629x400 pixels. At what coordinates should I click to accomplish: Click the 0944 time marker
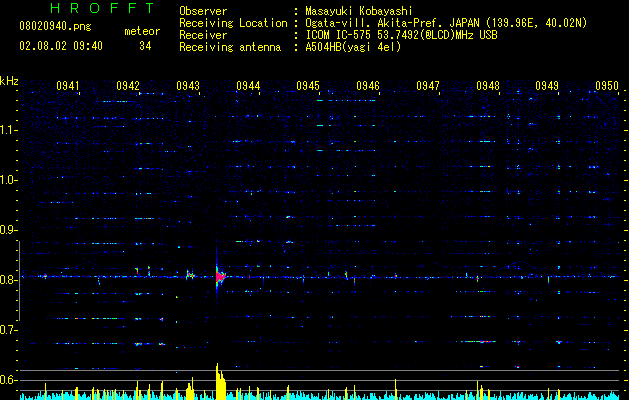click(248, 86)
